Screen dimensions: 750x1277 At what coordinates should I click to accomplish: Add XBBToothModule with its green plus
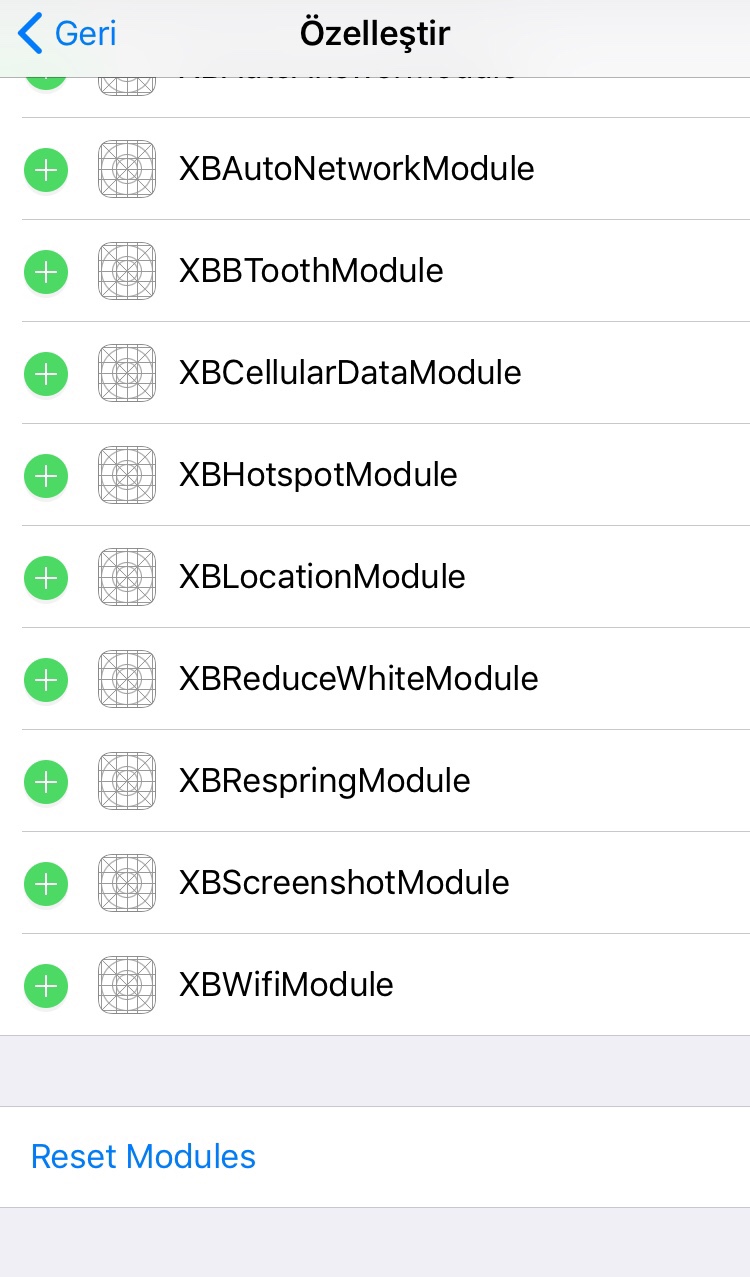pyautogui.click(x=45, y=271)
